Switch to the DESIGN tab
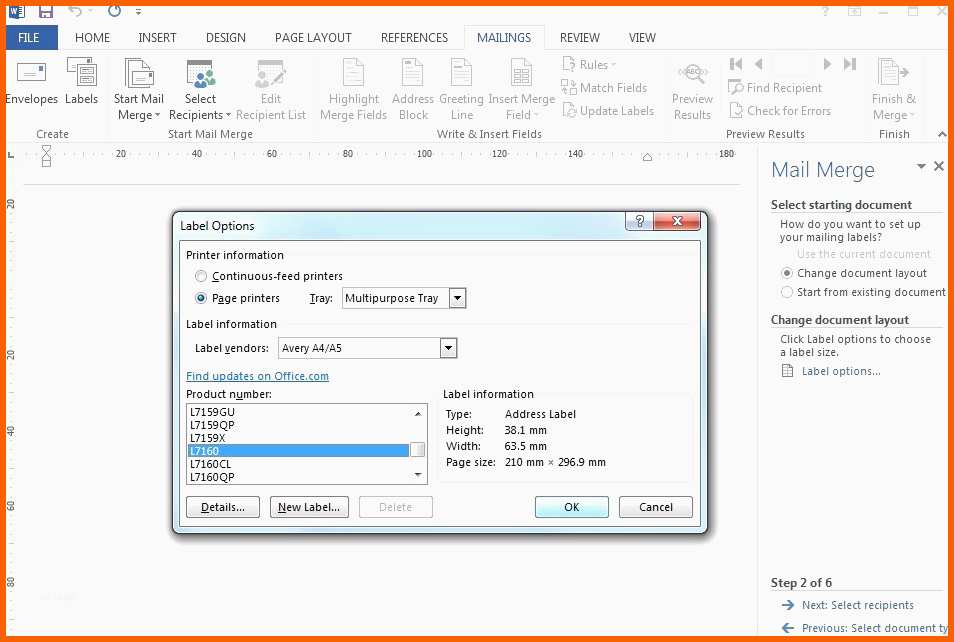 click(x=226, y=38)
